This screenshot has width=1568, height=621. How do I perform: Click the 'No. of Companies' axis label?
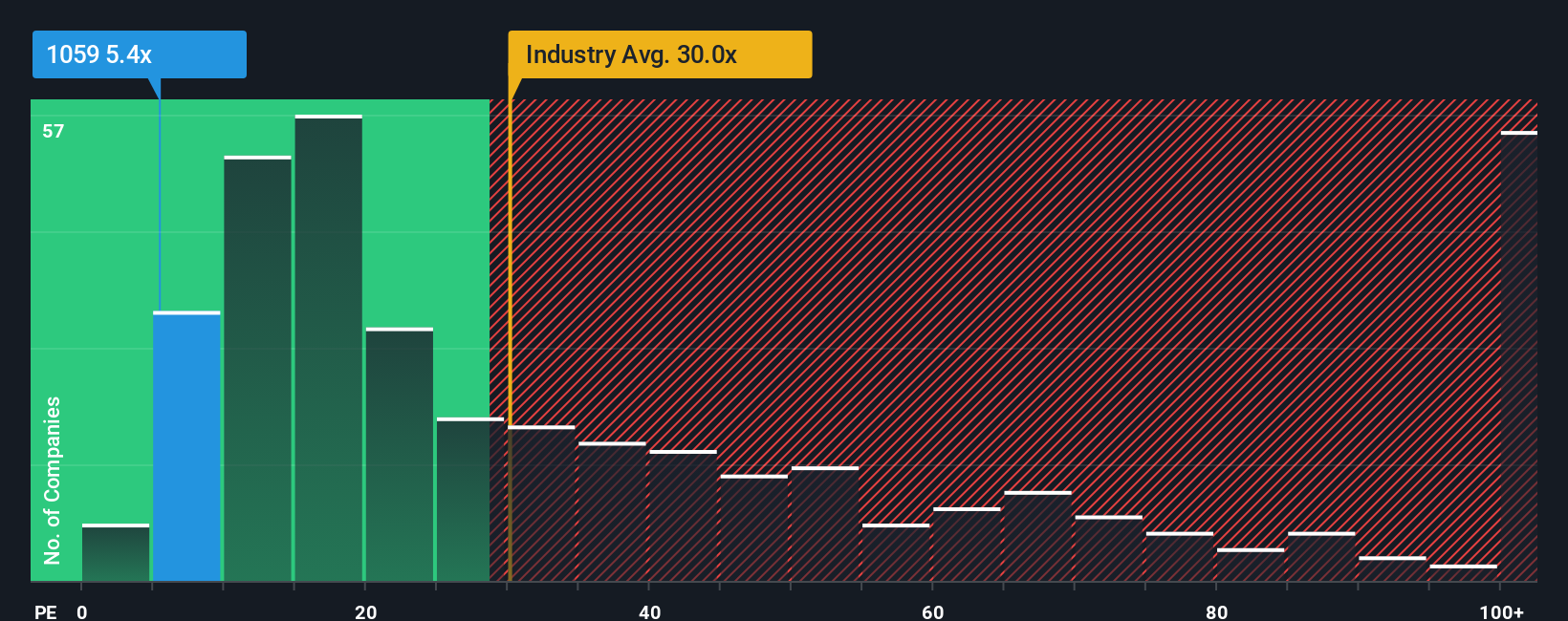point(53,481)
